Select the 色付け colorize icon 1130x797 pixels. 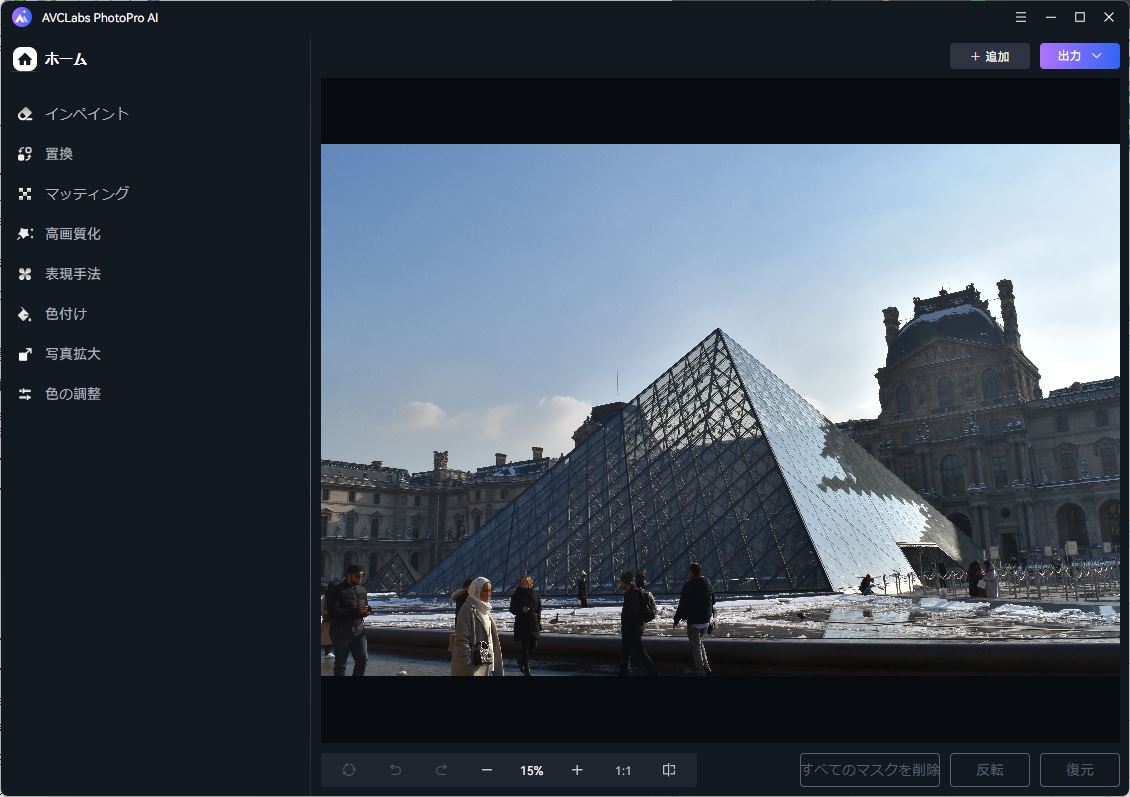click(25, 314)
